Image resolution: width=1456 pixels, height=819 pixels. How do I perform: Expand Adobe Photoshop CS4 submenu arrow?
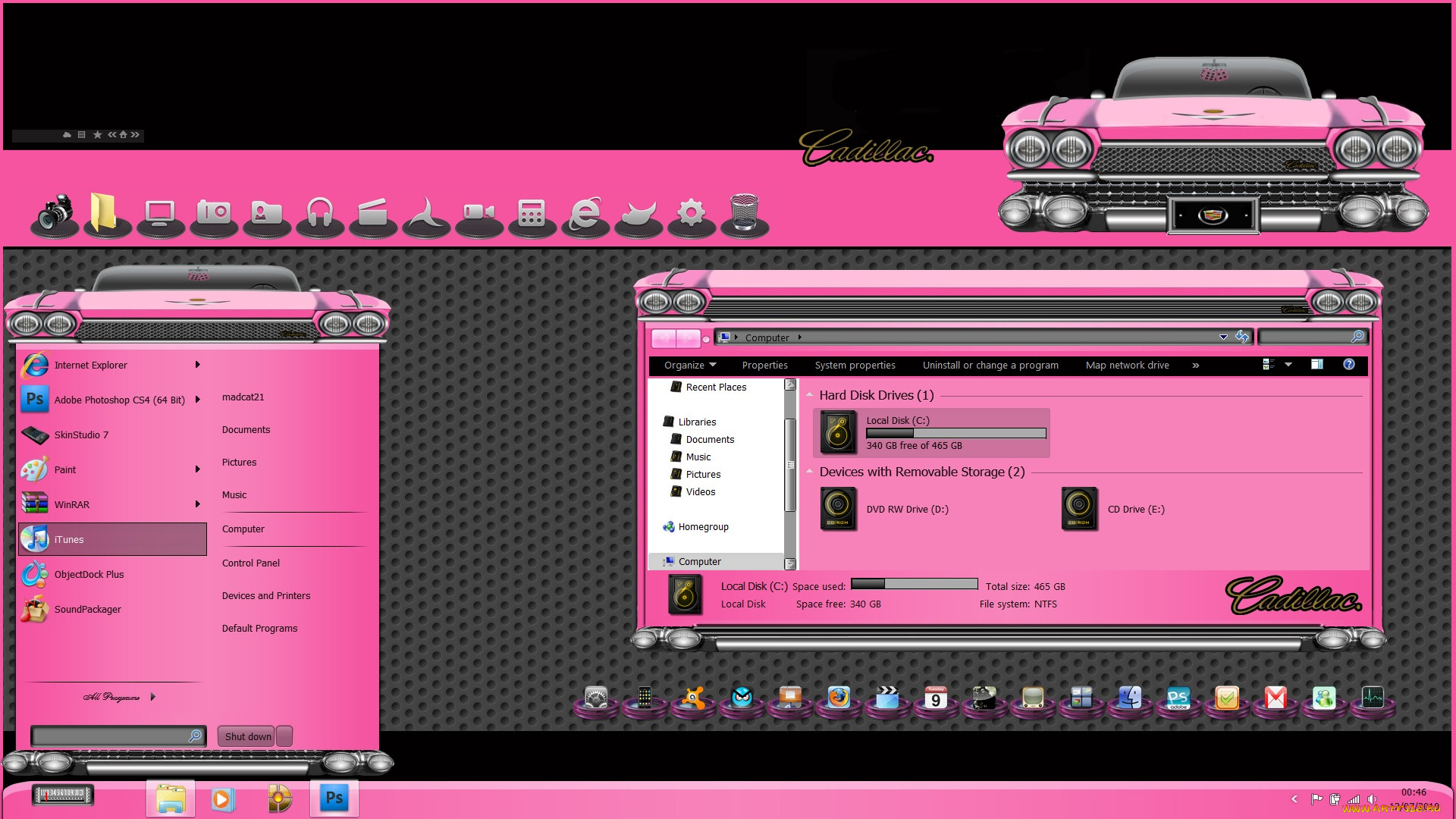198,400
